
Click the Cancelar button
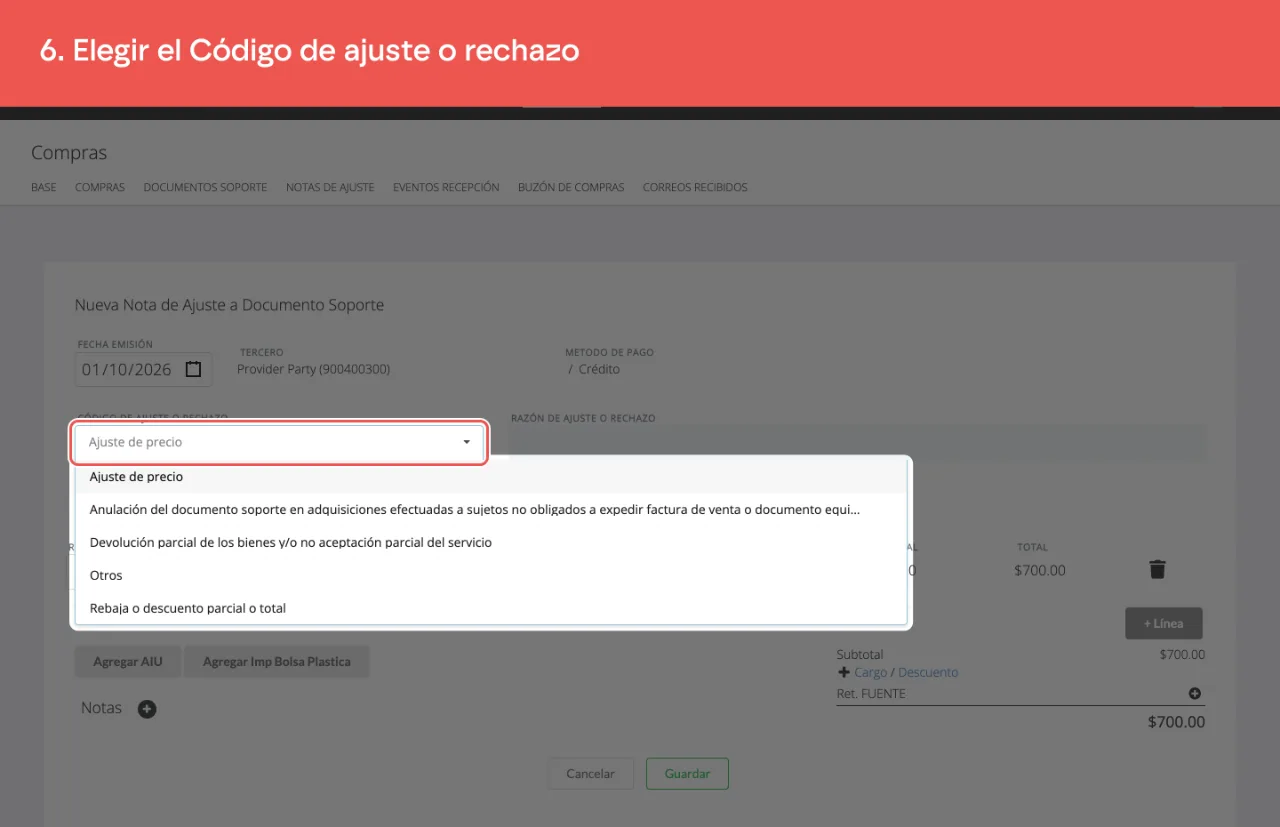(590, 774)
